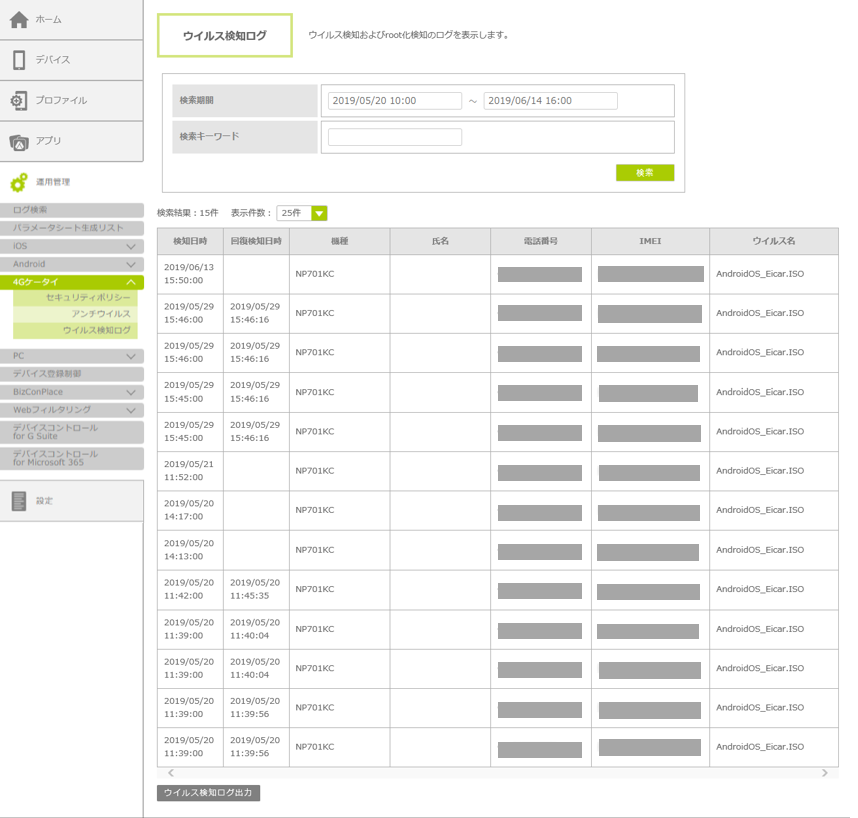Viewport: 858px width, 818px height.
Task: Click the operations management gears icon
Action: [19, 183]
